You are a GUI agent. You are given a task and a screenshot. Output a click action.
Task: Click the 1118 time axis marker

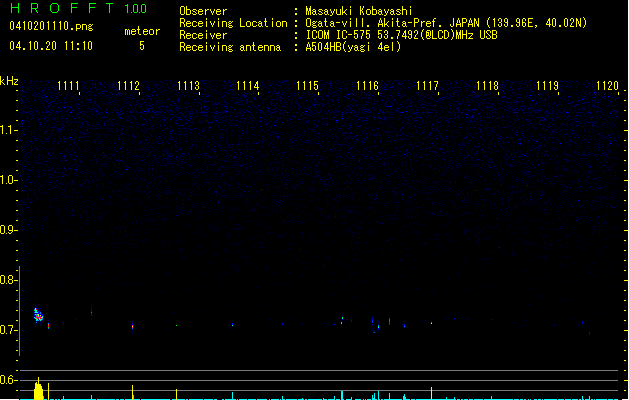(487, 86)
